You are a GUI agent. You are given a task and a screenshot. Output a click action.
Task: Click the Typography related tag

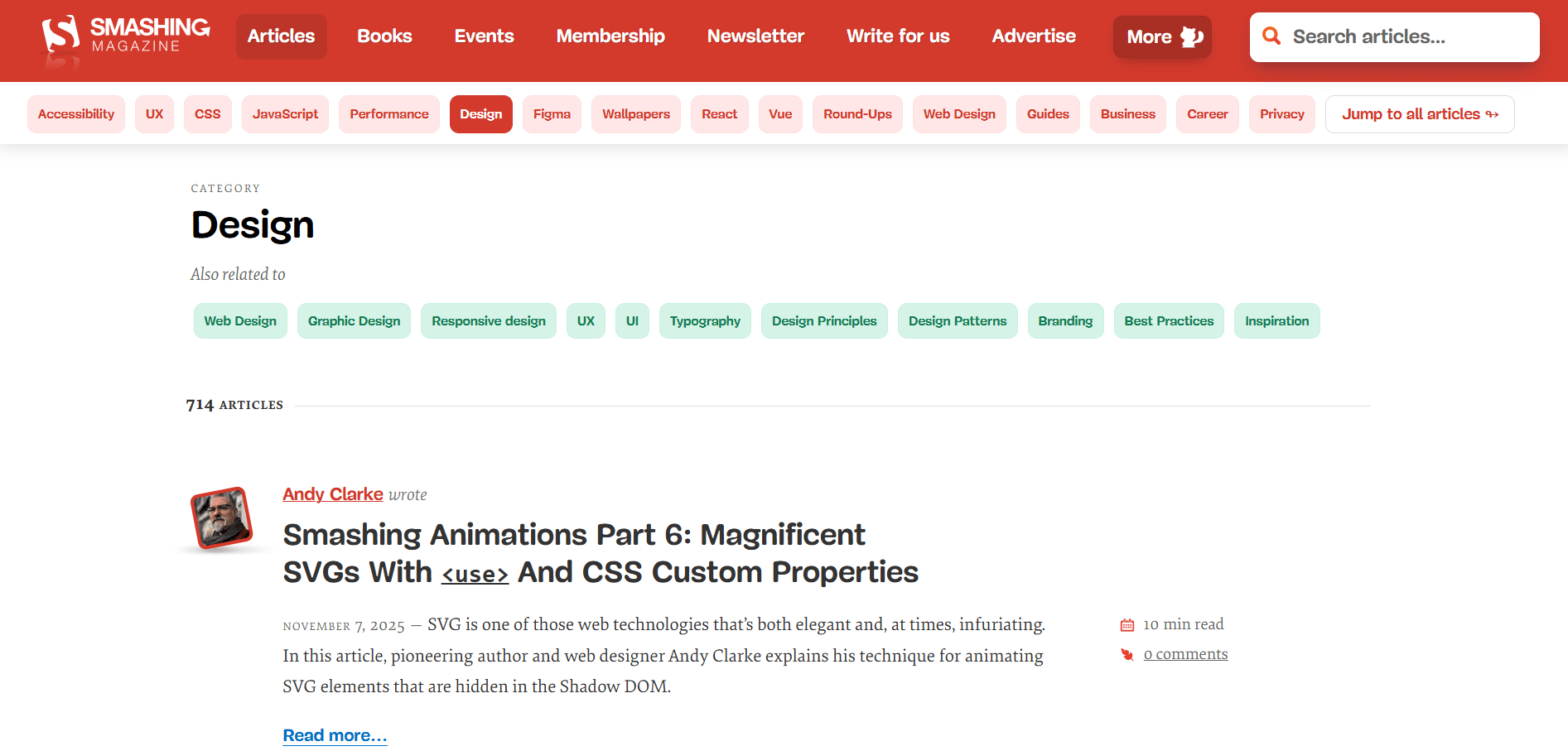click(x=705, y=321)
